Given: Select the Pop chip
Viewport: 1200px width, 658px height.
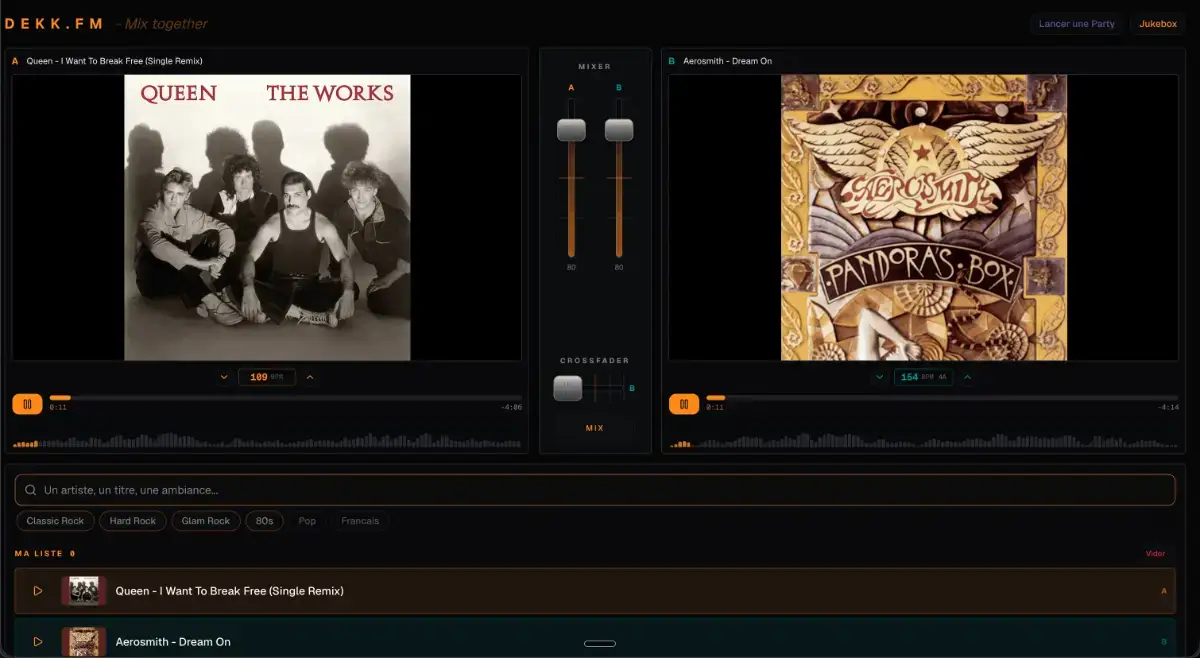Looking at the screenshot, I should (x=307, y=521).
